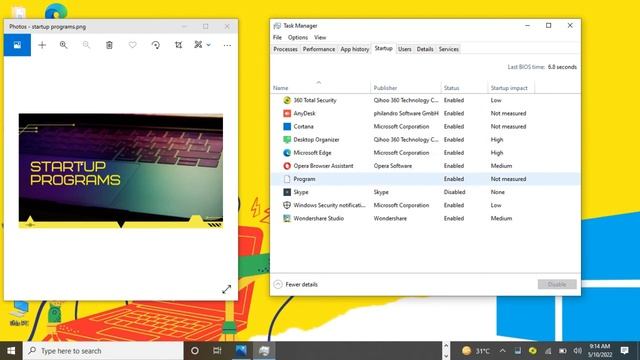Image resolution: width=640 pixels, height=360 pixels.
Task: Select the Startup tab
Action: pyautogui.click(x=383, y=49)
